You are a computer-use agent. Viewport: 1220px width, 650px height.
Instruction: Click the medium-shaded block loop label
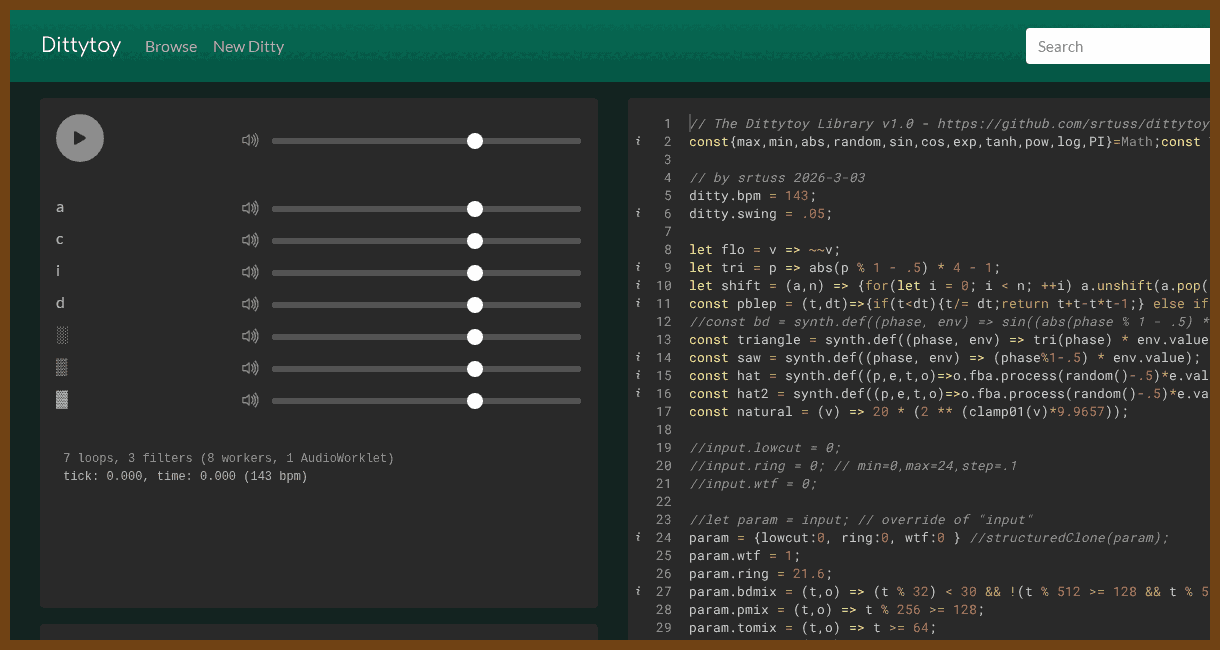(x=62, y=367)
